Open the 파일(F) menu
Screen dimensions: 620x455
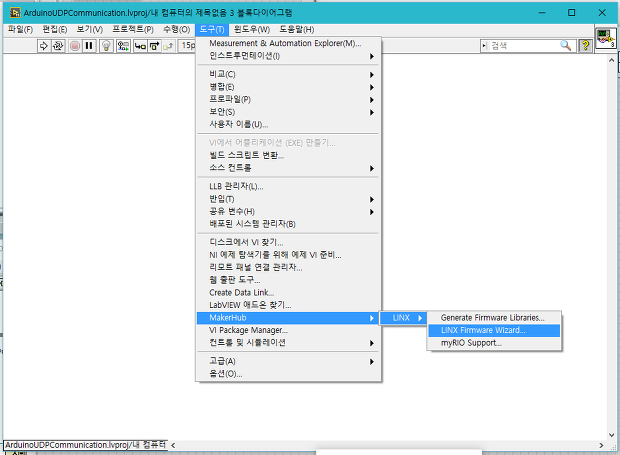pyautogui.click(x=20, y=29)
